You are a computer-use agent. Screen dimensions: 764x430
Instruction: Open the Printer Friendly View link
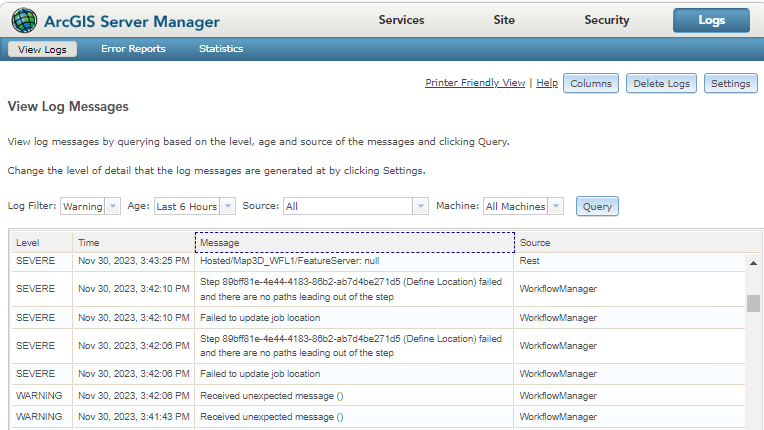click(475, 83)
